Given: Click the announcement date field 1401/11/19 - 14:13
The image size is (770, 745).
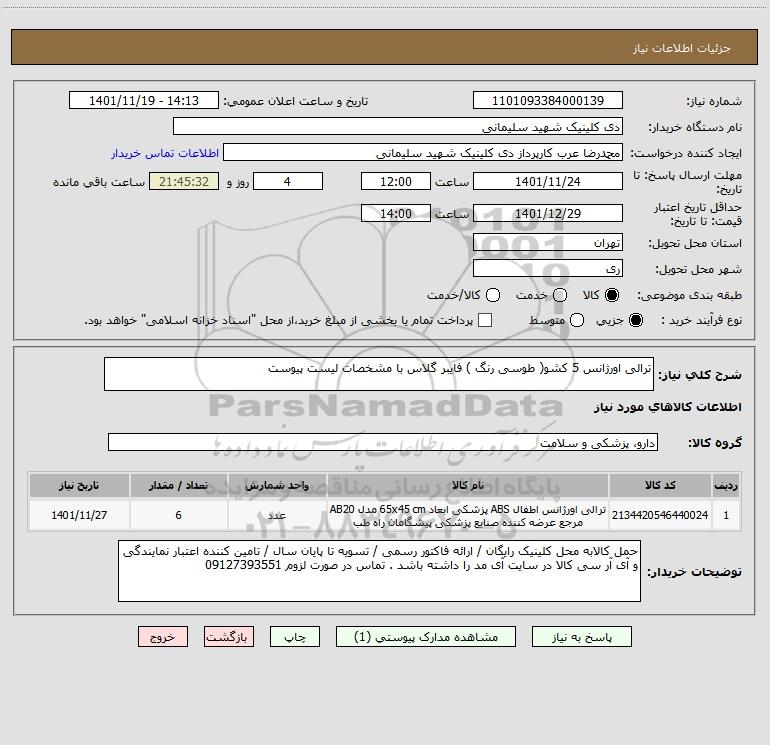Looking at the screenshot, I should click(144, 100).
